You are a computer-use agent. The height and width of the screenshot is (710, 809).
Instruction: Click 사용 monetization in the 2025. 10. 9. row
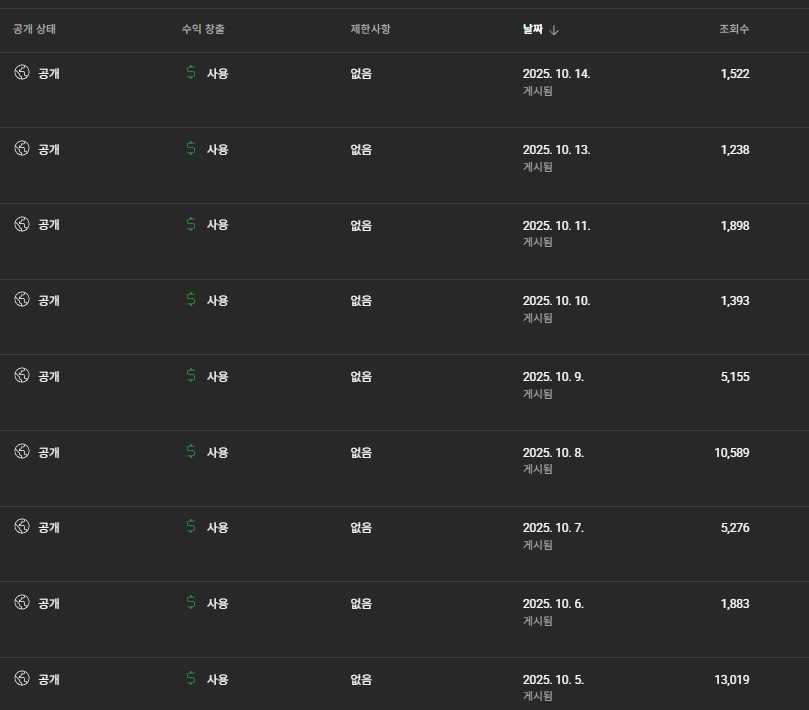point(217,376)
